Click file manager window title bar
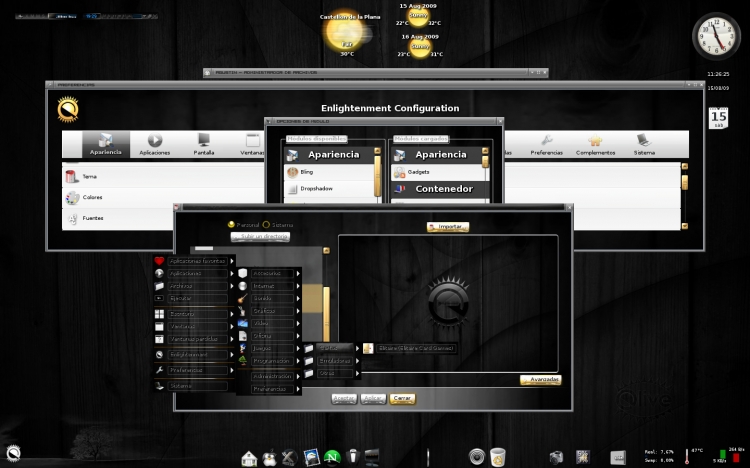750x468 pixels. coord(375,72)
